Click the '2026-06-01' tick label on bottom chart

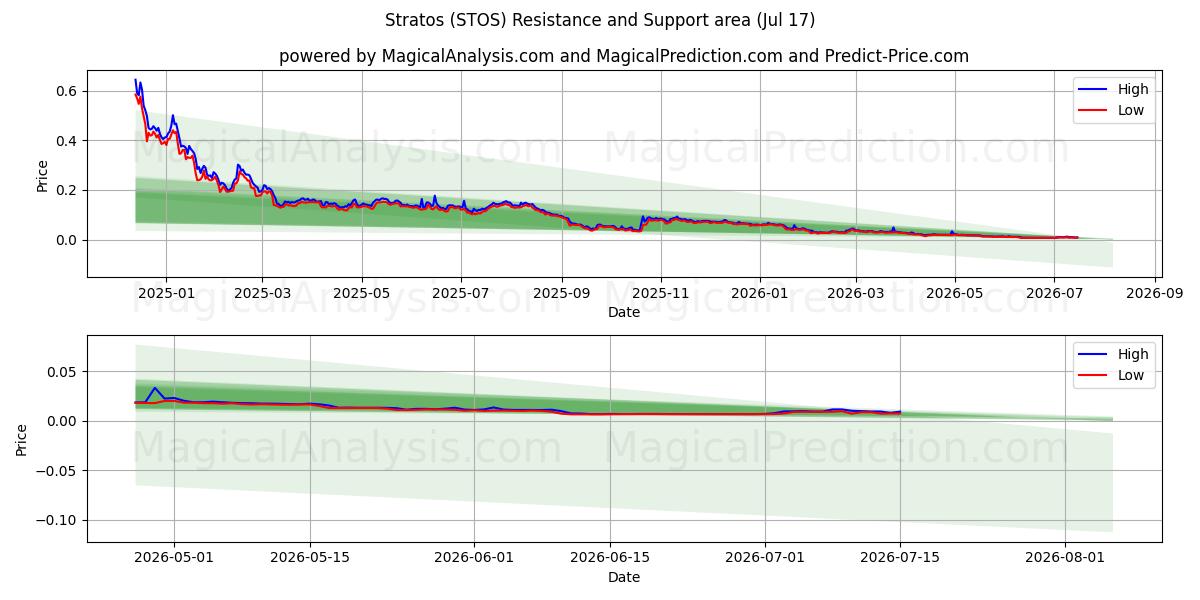click(x=475, y=560)
